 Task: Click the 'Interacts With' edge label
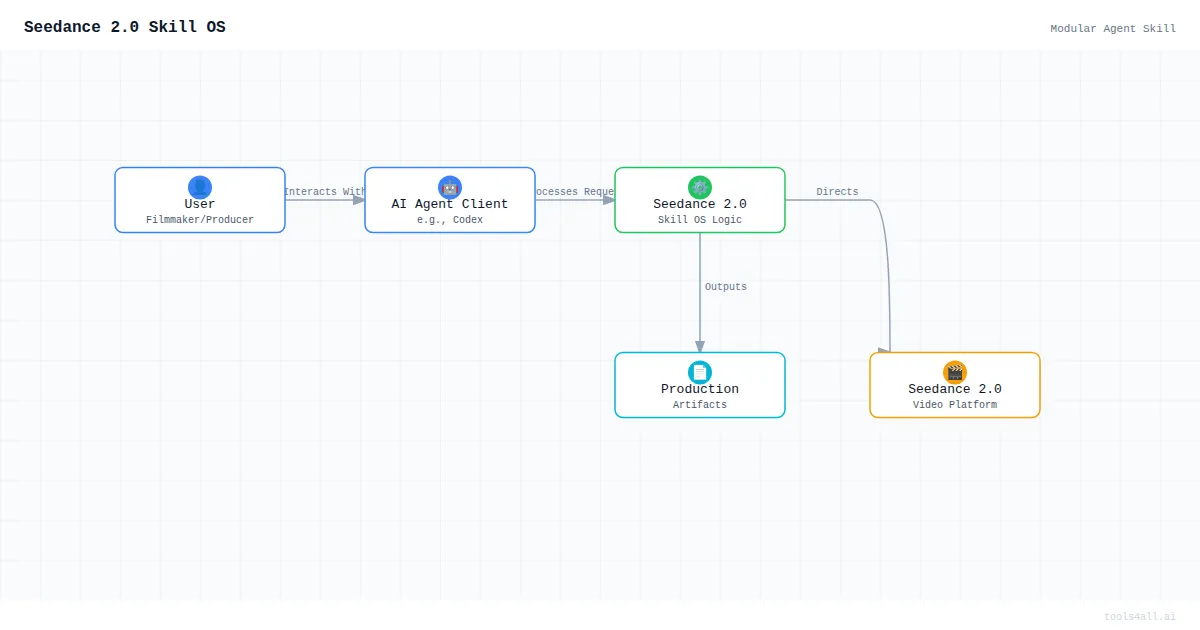(325, 192)
